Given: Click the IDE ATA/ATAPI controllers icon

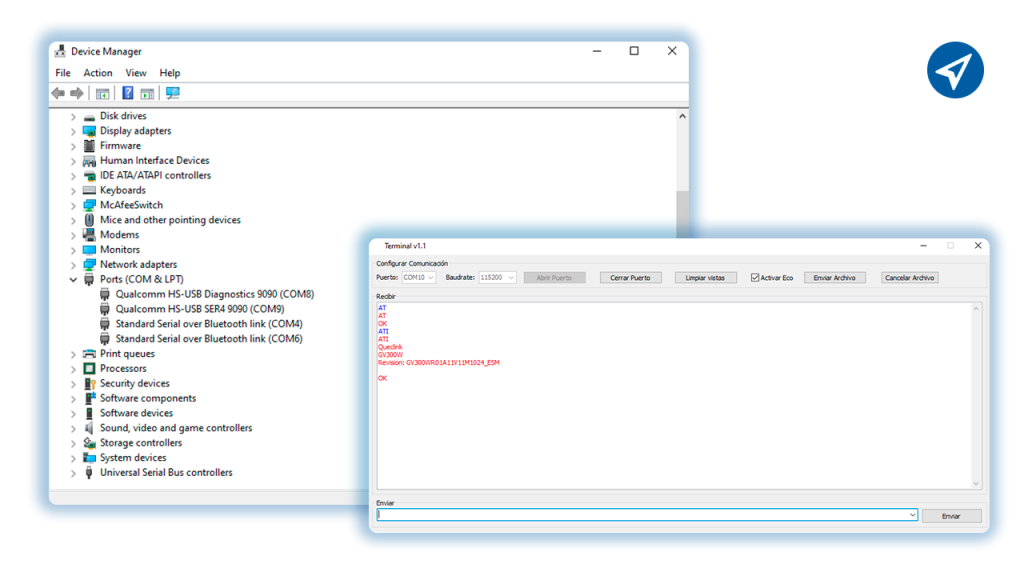Looking at the screenshot, I should click(x=89, y=176).
